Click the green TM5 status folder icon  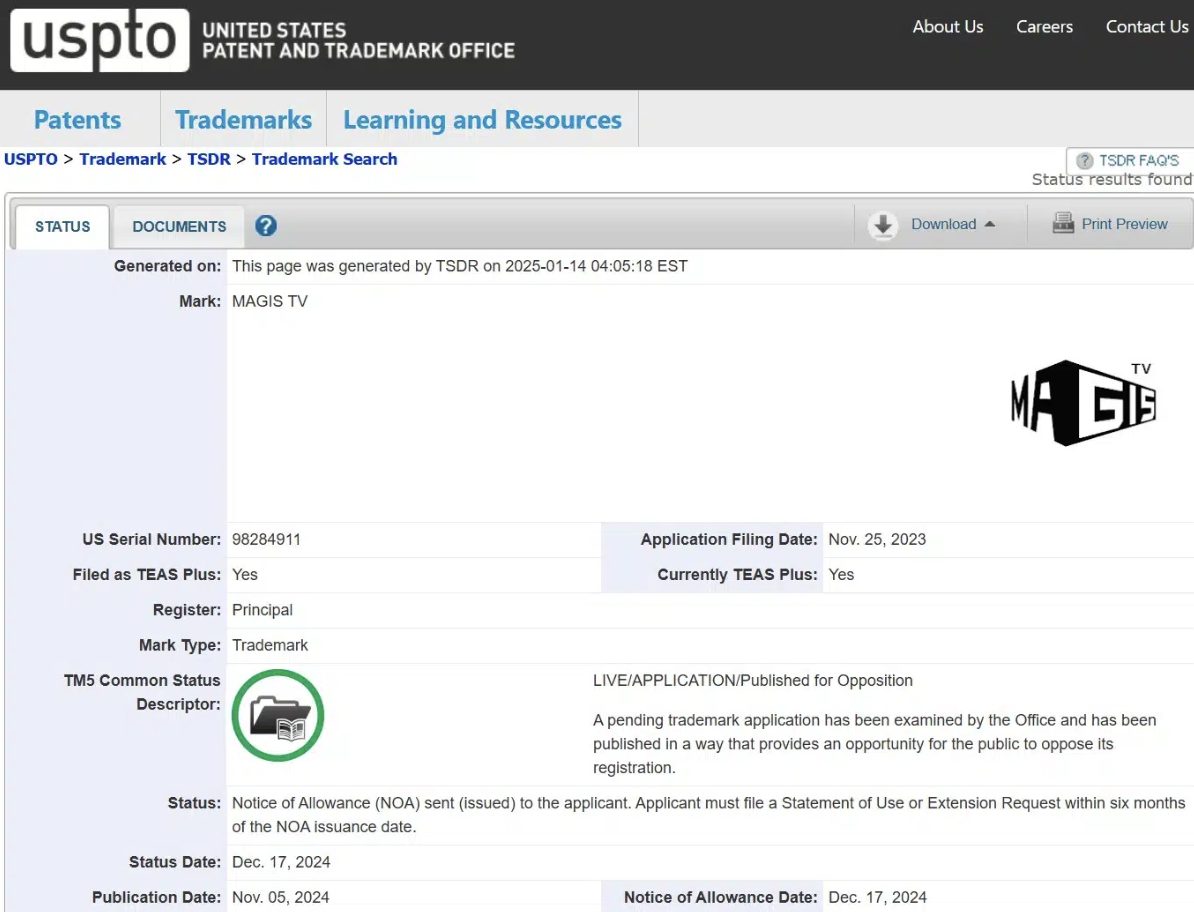pyautogui.click(x=278, y=716)
